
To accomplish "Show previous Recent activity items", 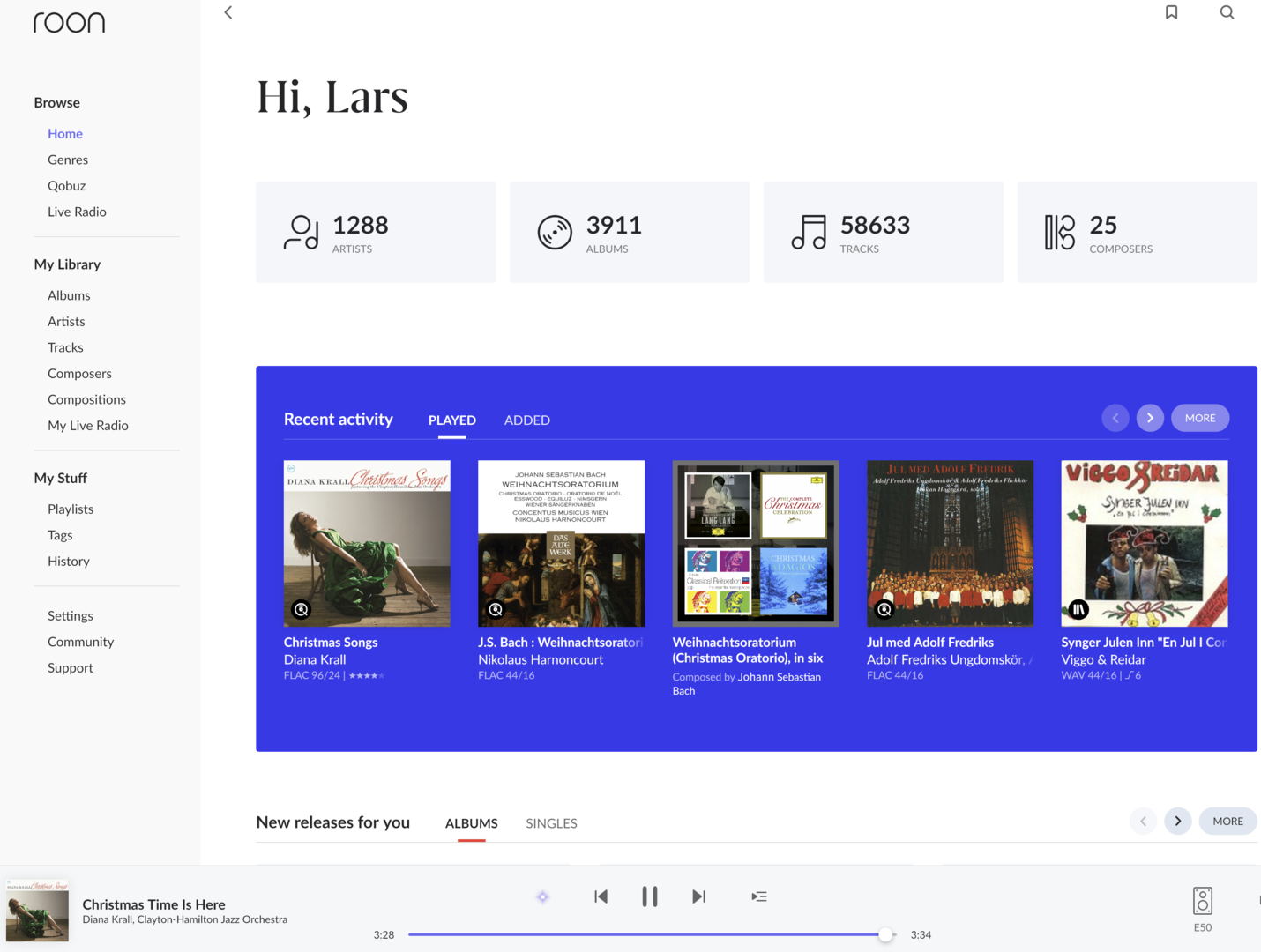I will pyautogui.click(x=1115, y=418).
